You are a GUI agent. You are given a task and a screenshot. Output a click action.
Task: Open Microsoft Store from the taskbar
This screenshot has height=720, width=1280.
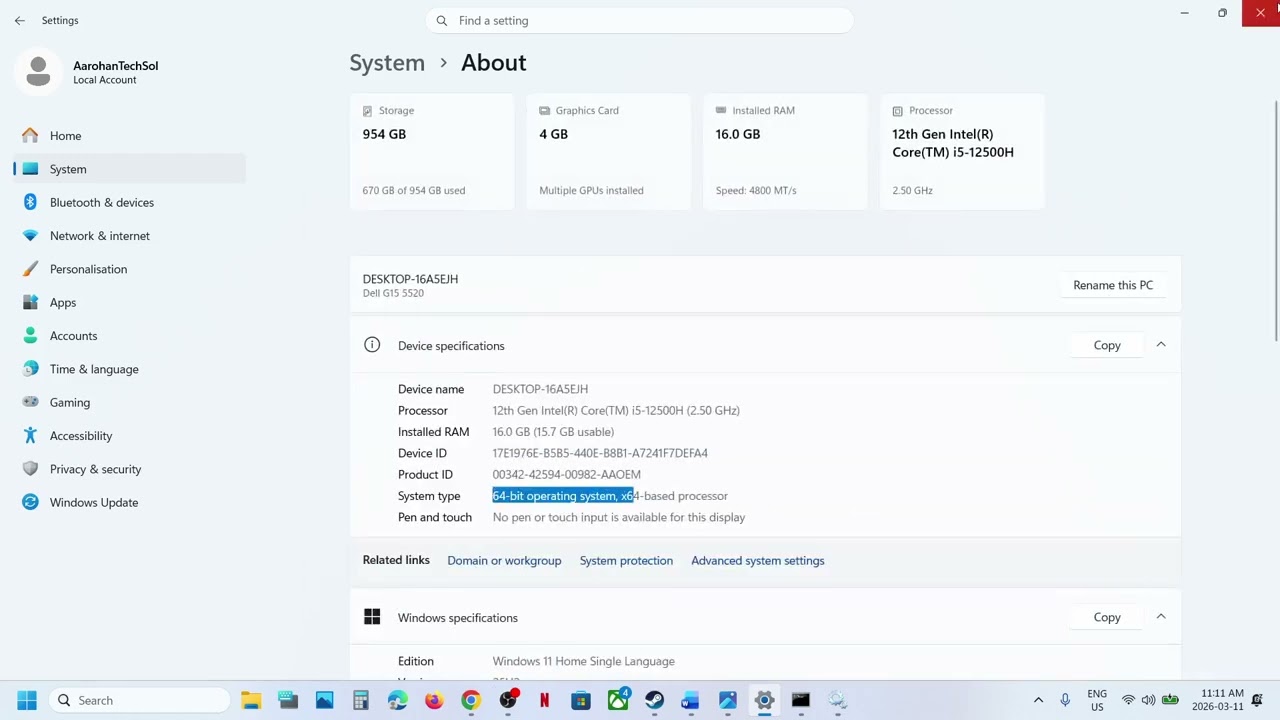click(581, 700)
